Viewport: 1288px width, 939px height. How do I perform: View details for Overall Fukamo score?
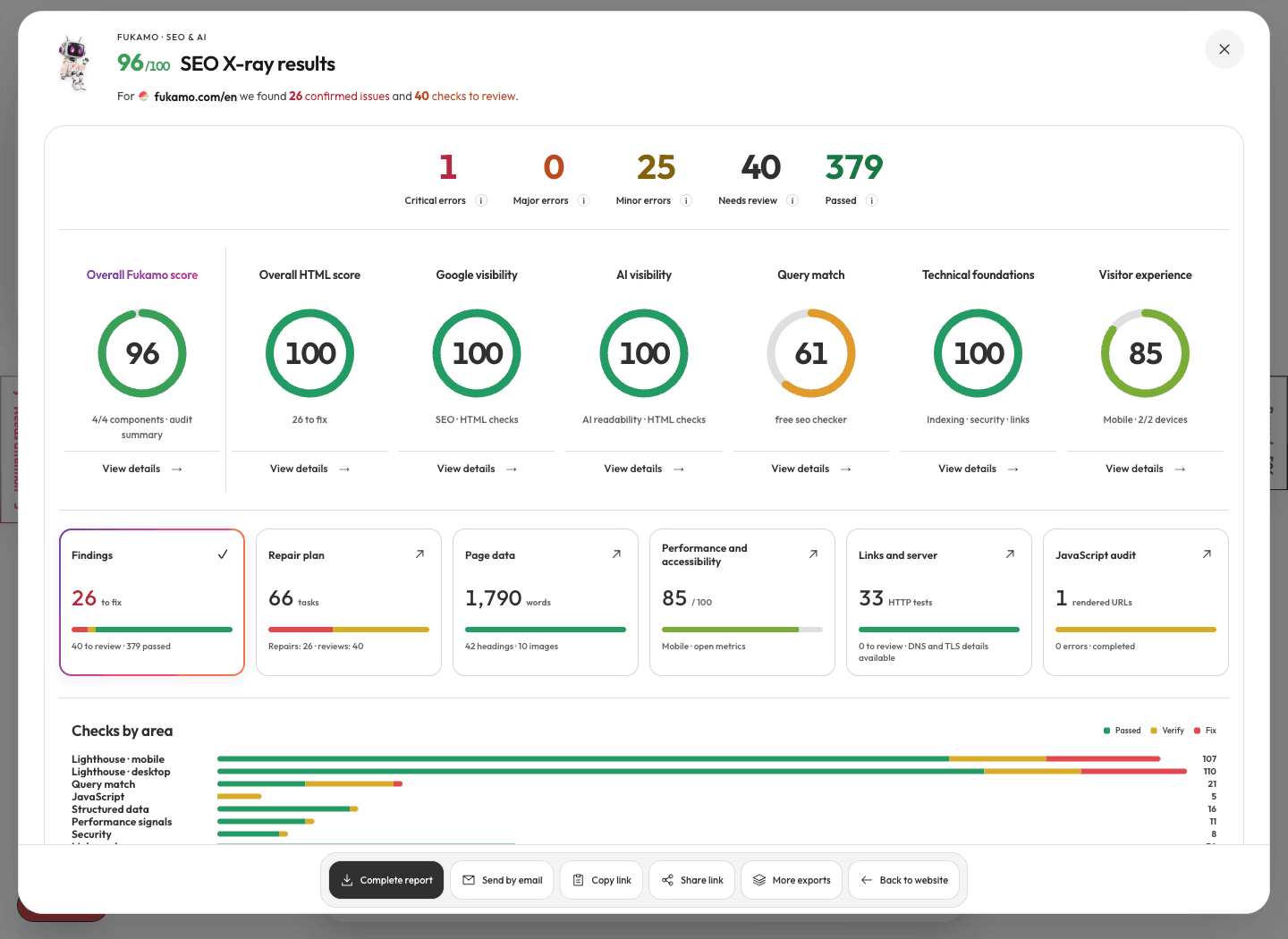click(142, 469)
